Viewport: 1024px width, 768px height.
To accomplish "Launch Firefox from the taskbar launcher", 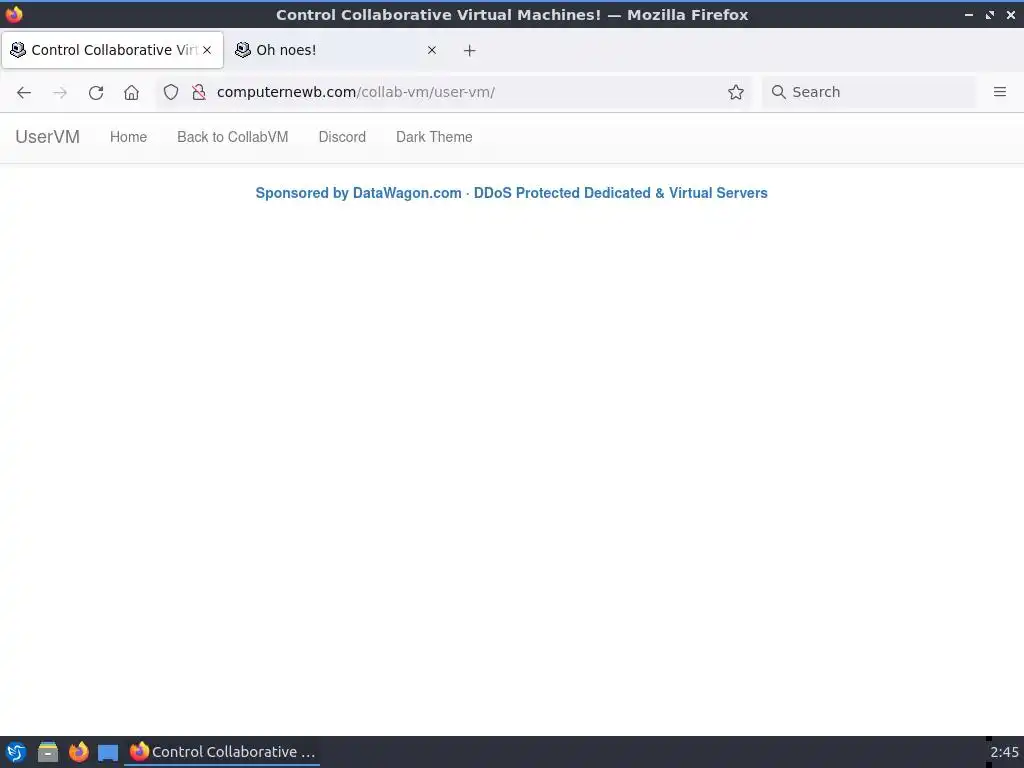I will (78, 752).
